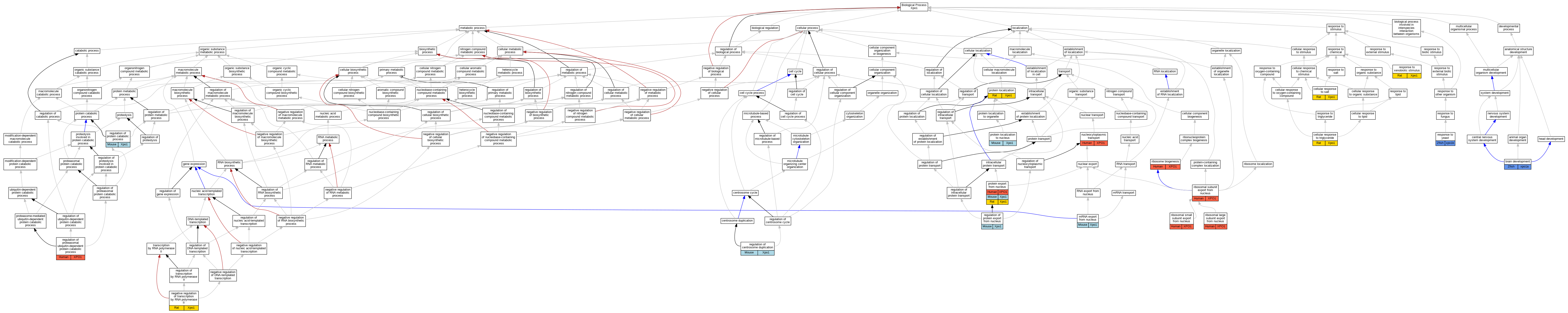Click the 'microtubule-based process' node
Image resolution: width=1568 pixels, height=313 pixels.
click(755, 115)
